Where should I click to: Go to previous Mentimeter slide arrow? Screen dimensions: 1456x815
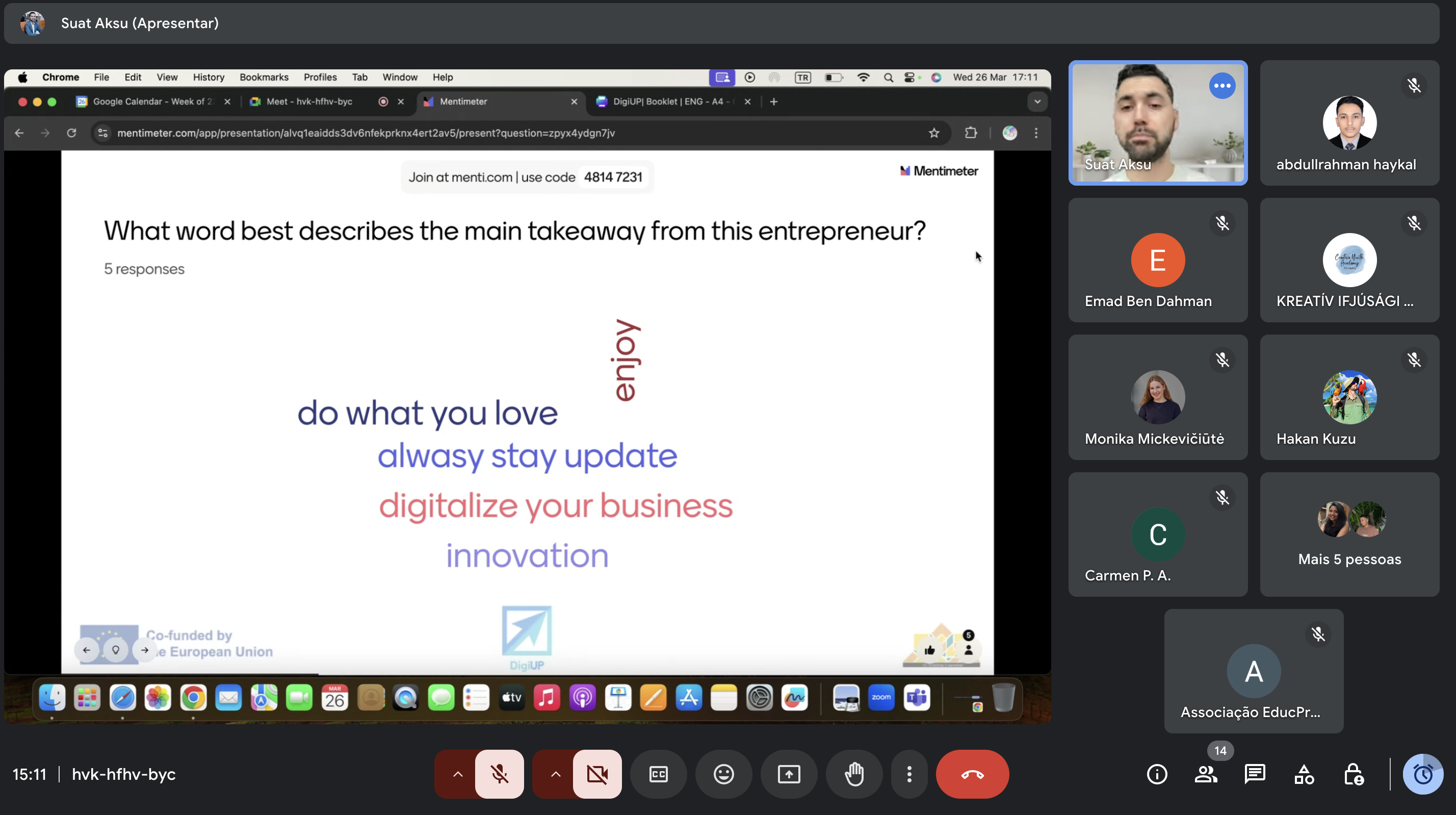point(87,650)
